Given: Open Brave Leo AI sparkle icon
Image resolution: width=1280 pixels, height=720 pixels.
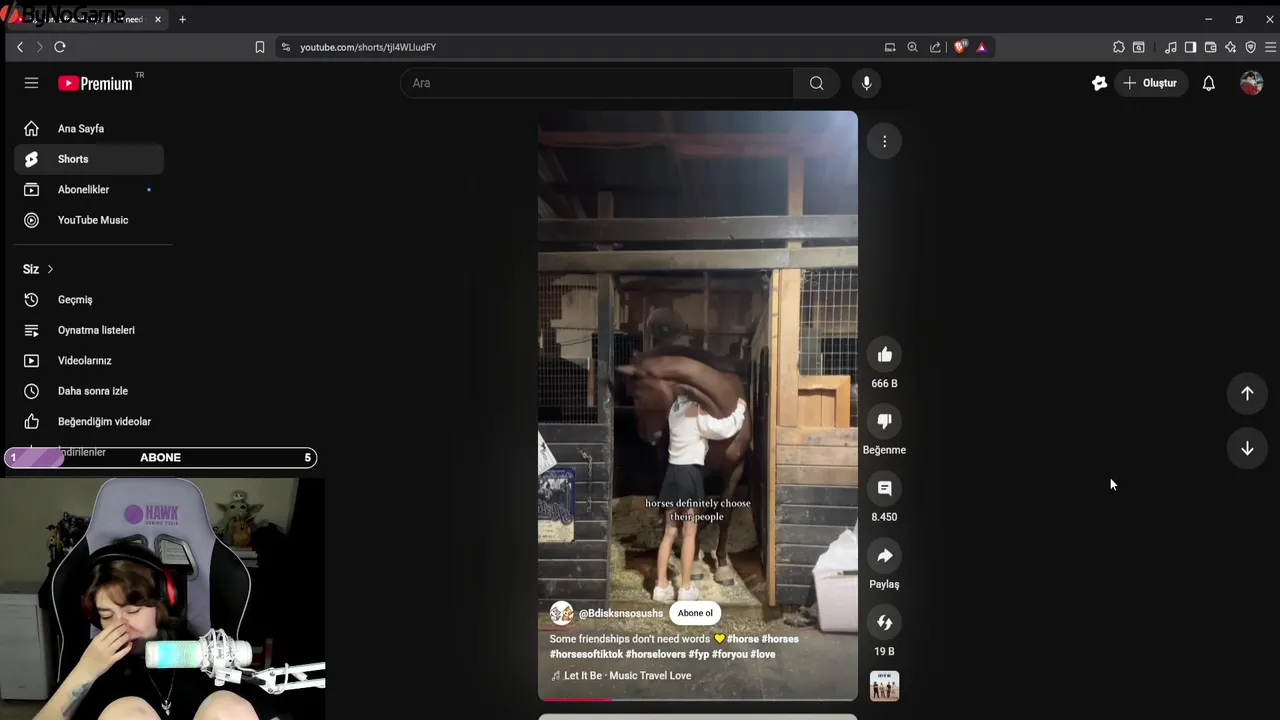Looking at the screenshot, I should coord(1230,47).
